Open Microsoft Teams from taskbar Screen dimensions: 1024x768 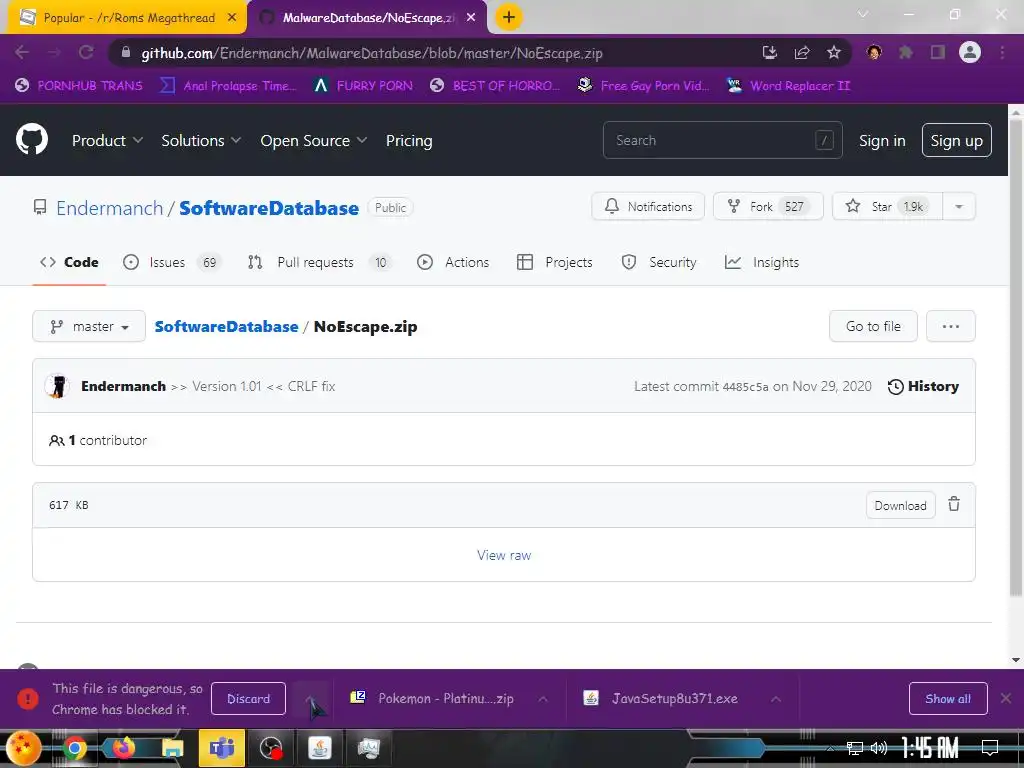[x=221, y=748]
